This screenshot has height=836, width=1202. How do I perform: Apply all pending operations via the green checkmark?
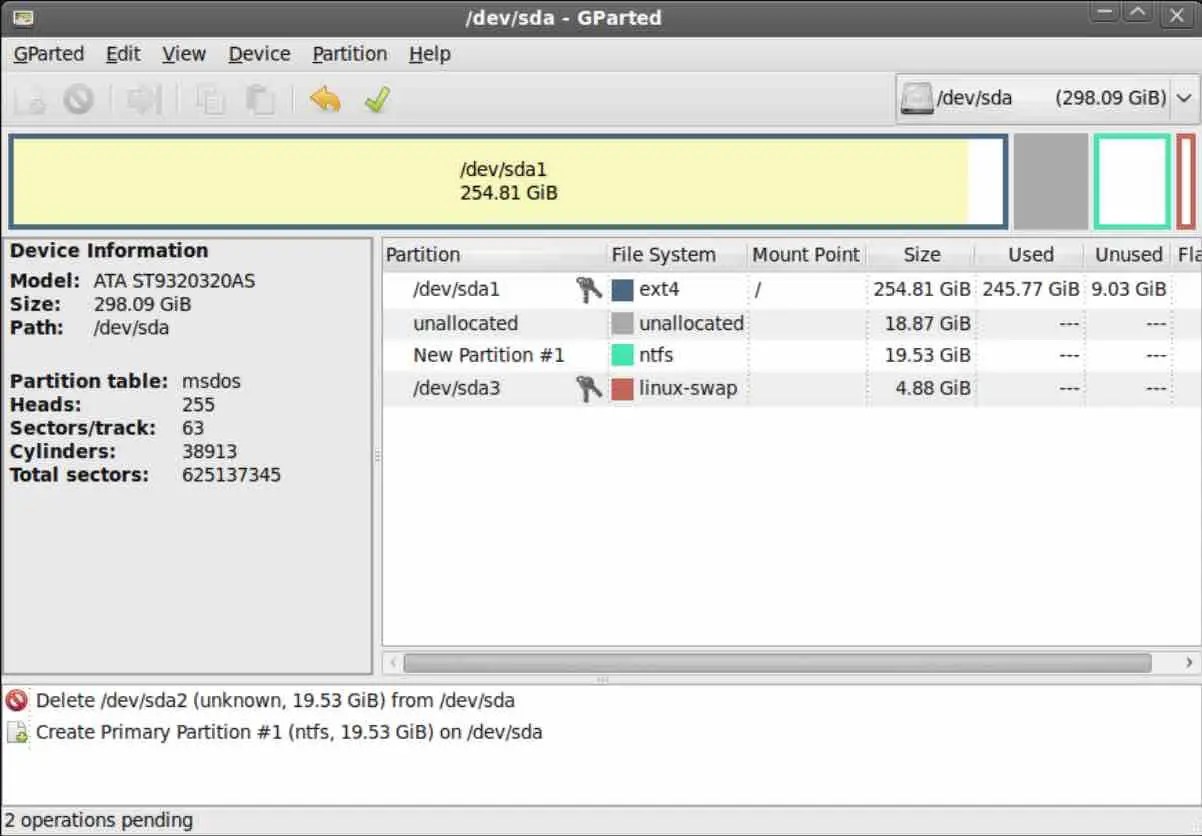376,98
